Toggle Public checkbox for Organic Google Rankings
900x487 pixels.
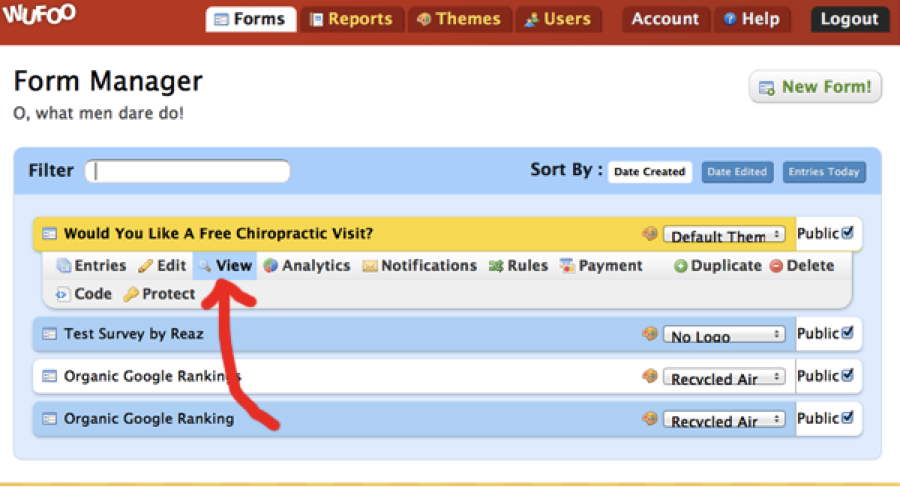click(848, 376)
